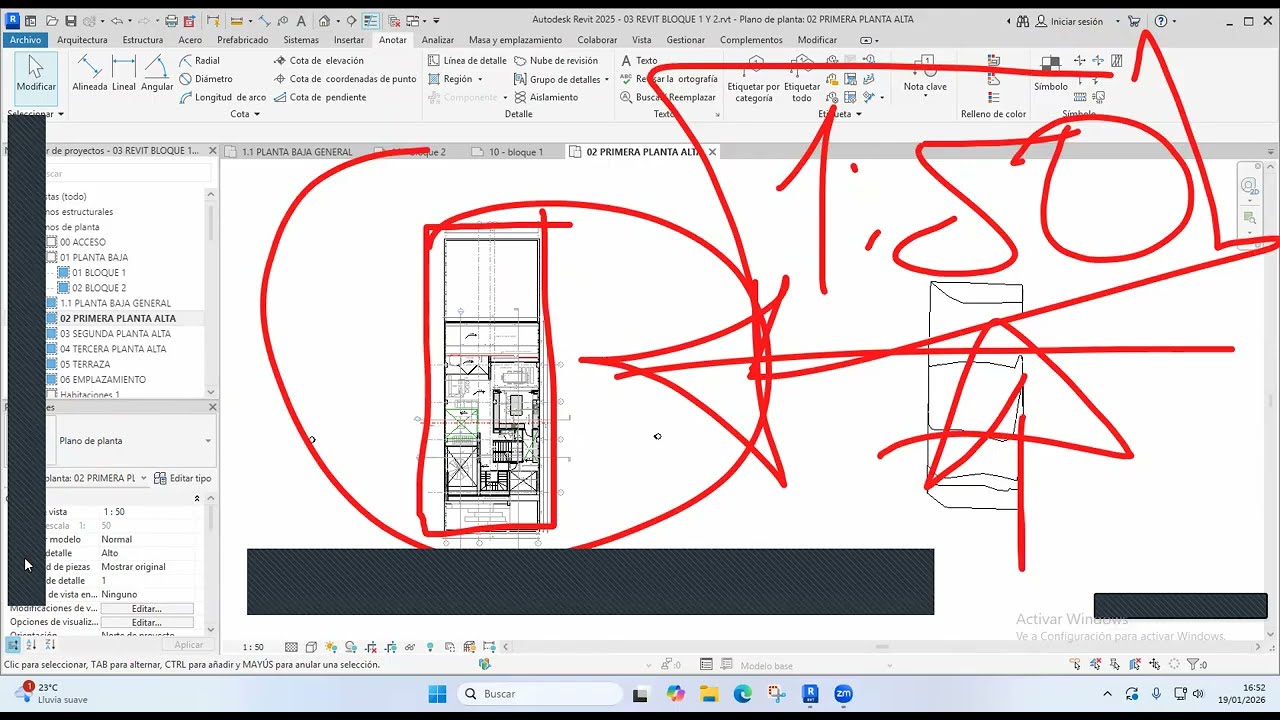Click Etiquetar todo tool
The height and width of the screenshot is (720, 1280).
802,80
